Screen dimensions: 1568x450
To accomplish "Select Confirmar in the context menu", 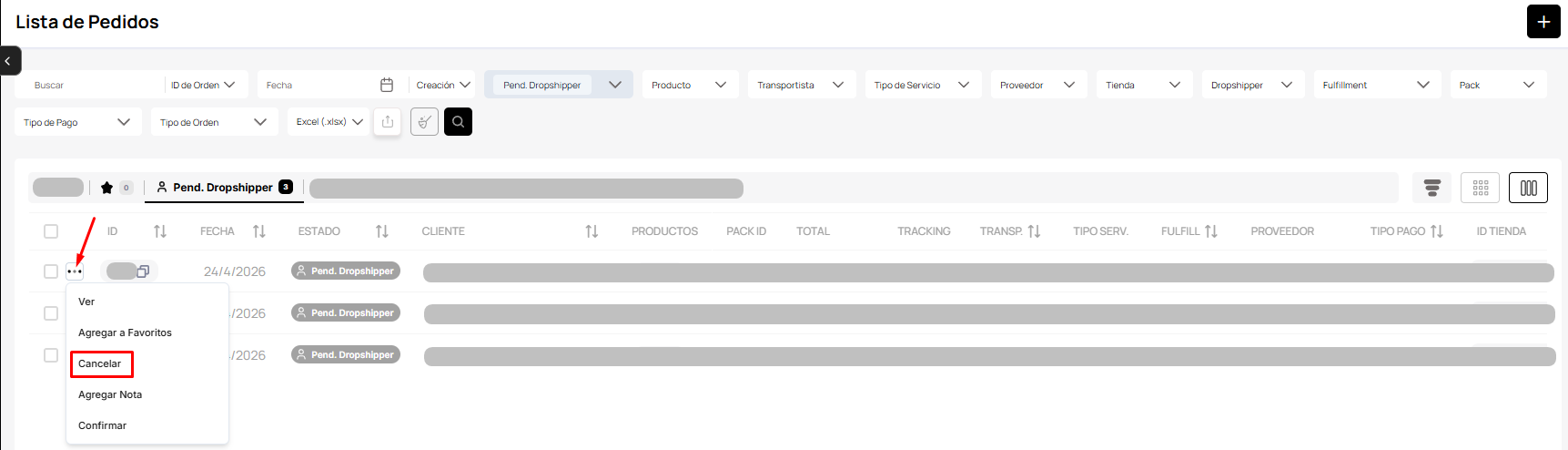I will 147,425.
